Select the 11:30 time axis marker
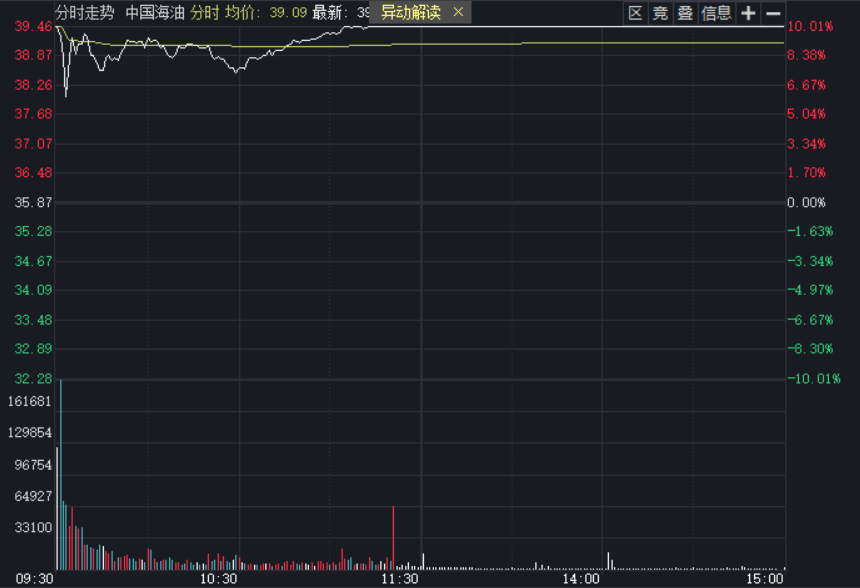 [x=400, y=578]
